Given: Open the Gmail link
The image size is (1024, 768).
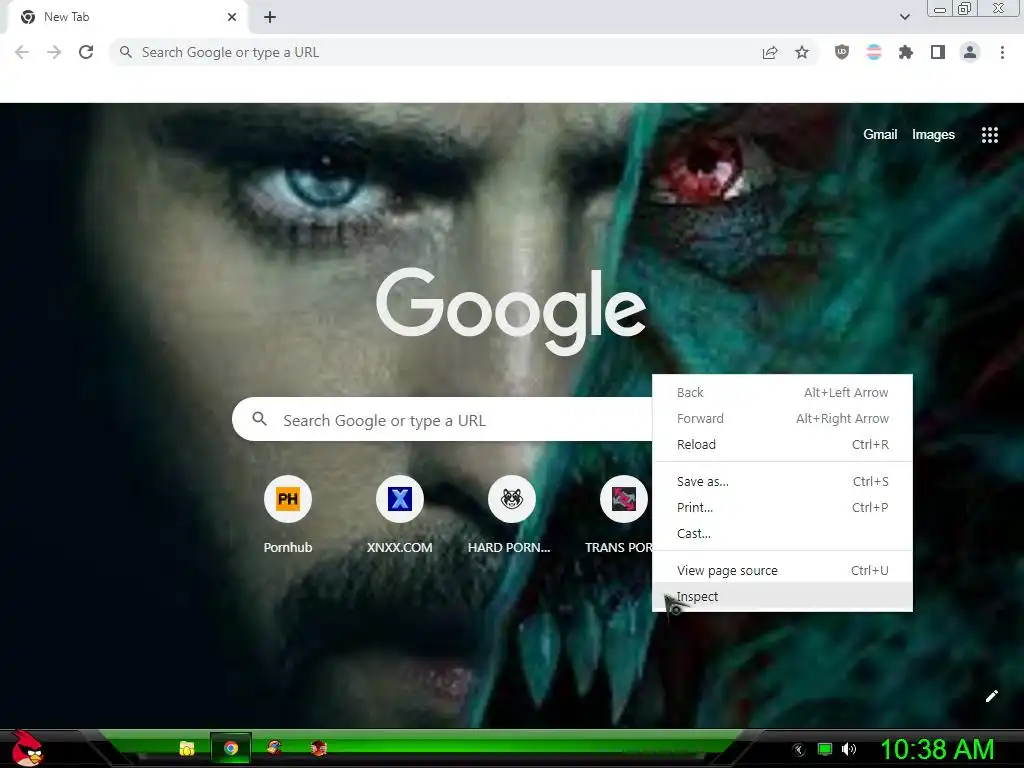Looking at the screenshot, I should [x=880, y=135].
